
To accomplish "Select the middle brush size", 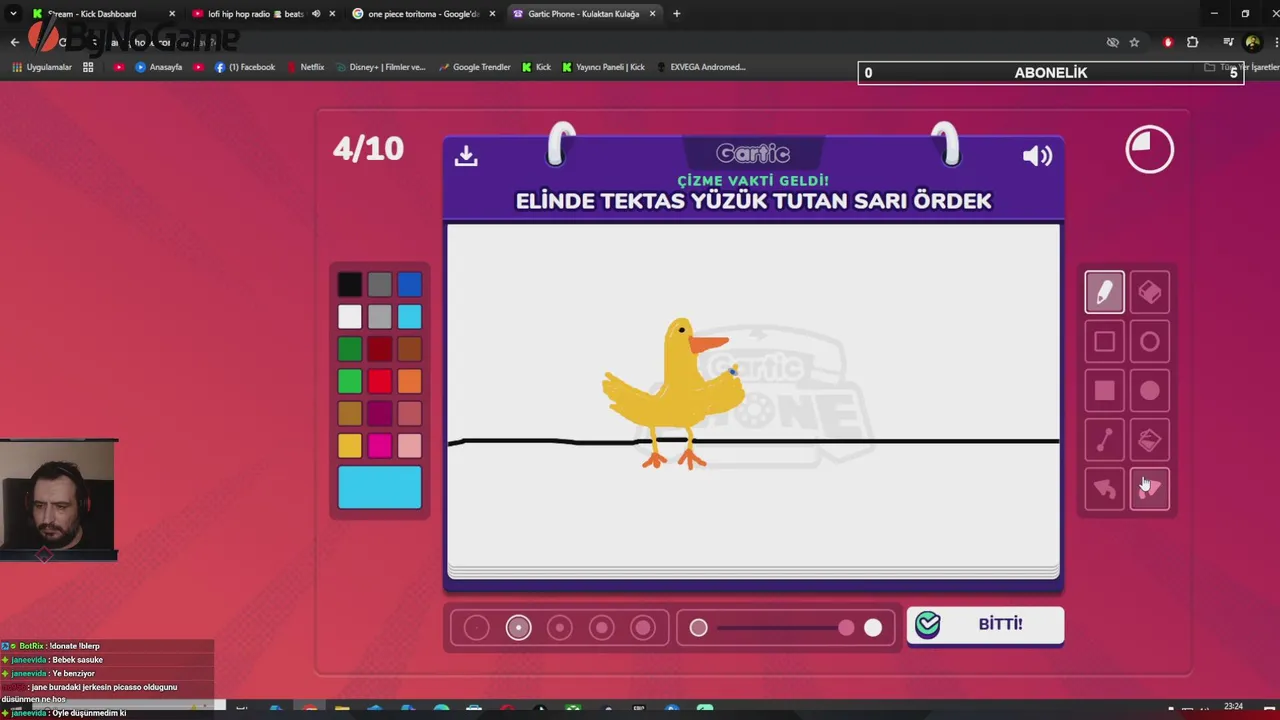I will 560,627.
